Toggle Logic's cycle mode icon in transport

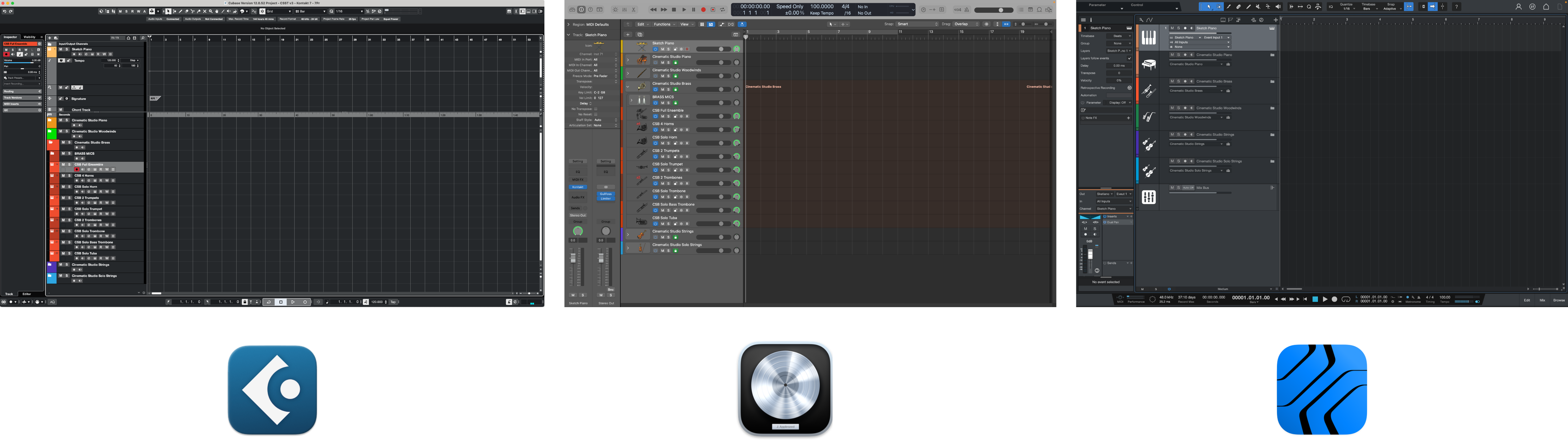click(x=723, y=10)
